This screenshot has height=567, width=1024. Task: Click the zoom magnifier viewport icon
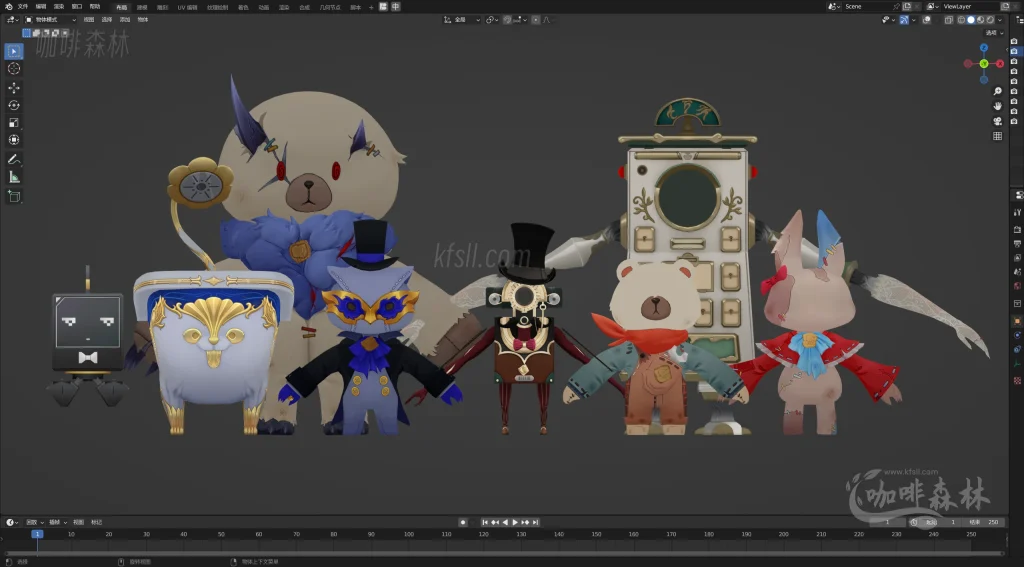click(x=997, y=91)
